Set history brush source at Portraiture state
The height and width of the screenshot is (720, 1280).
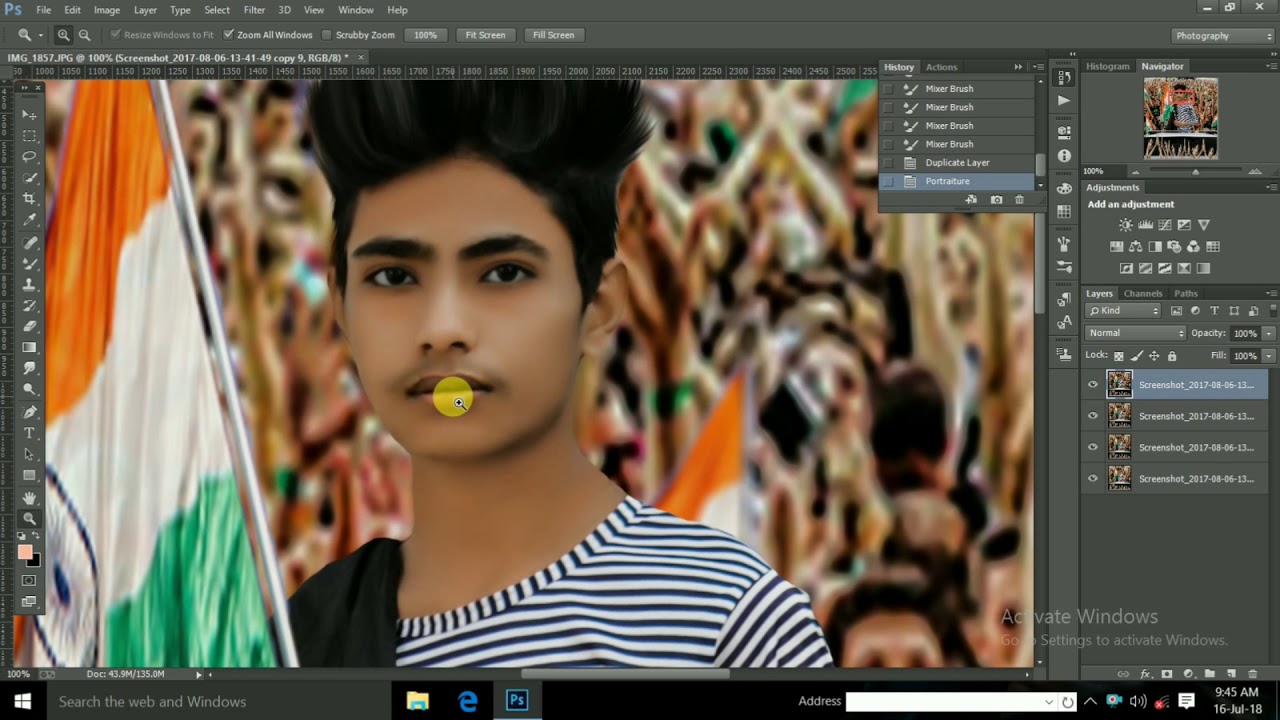tap(888, 181)
